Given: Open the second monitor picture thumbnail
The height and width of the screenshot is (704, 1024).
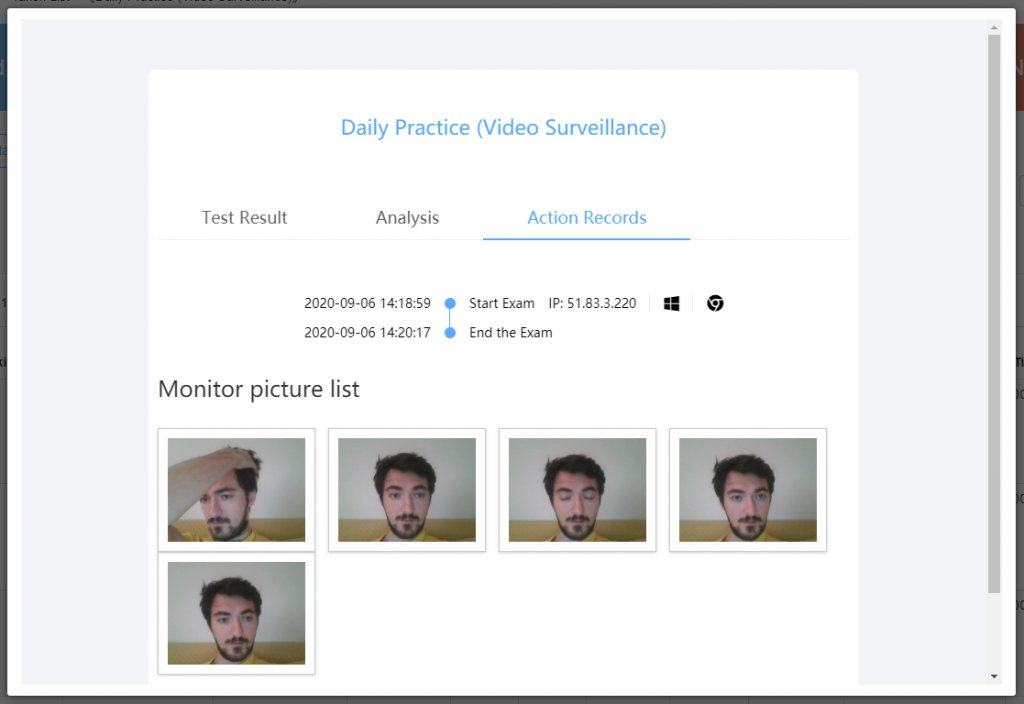Looking at the screenshot, I should pos(407,490).
